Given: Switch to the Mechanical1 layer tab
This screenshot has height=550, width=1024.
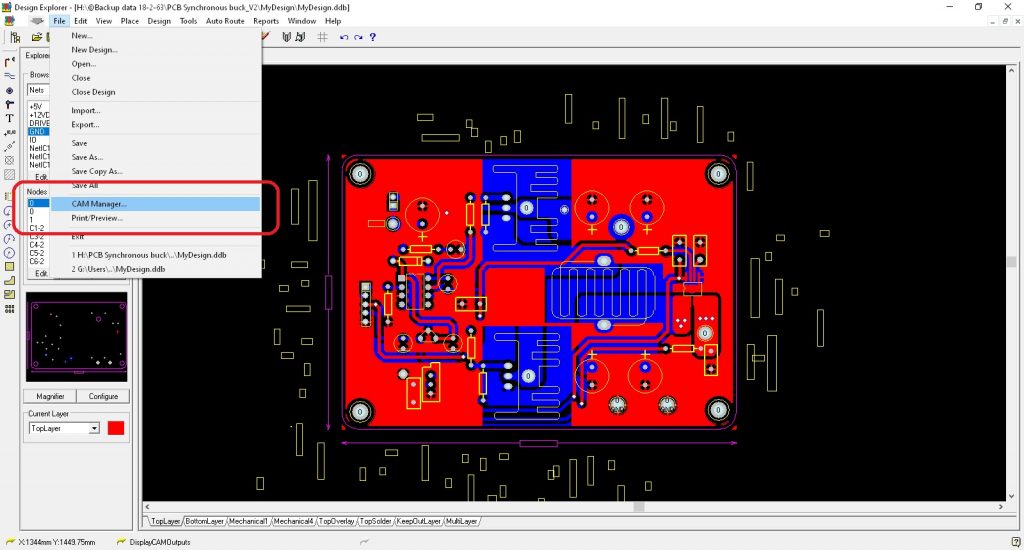Looking at the screenshot, I should [x=248, y=521].
